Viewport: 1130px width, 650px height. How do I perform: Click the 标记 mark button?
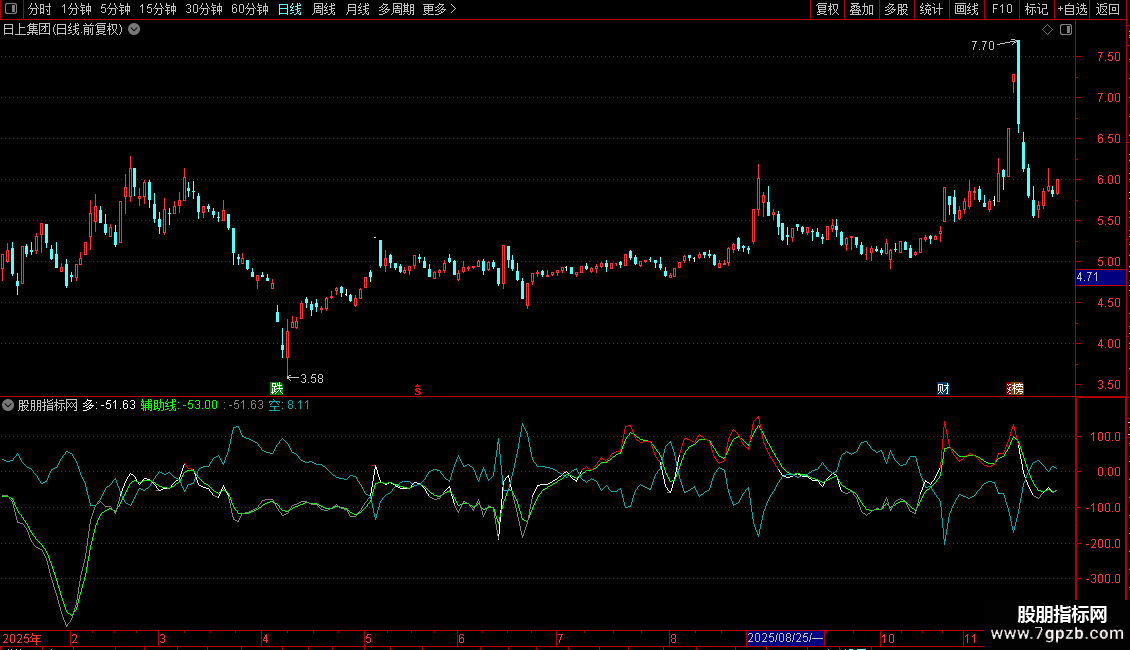click(x=1036, y=9)
